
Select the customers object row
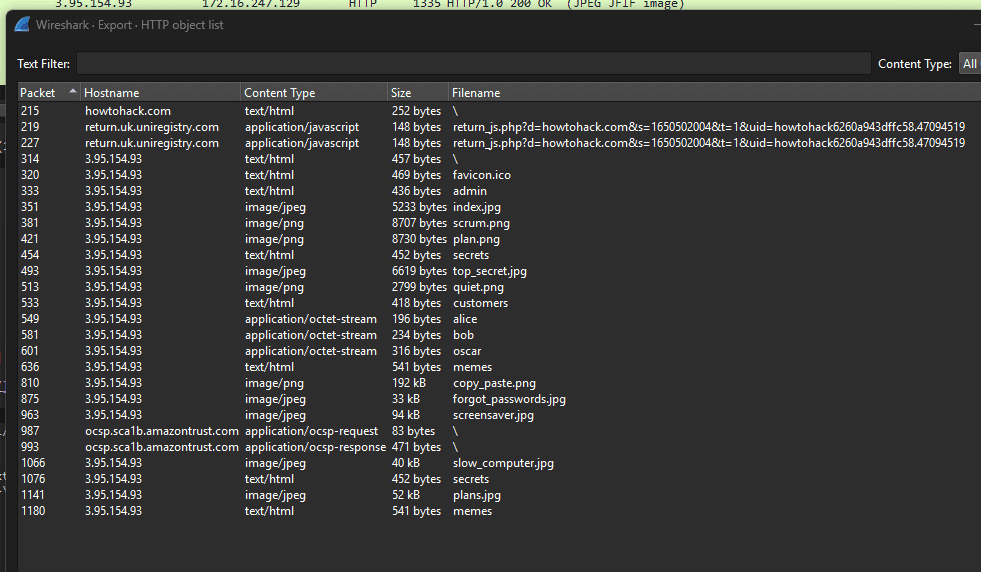click(x=499, y=303)
